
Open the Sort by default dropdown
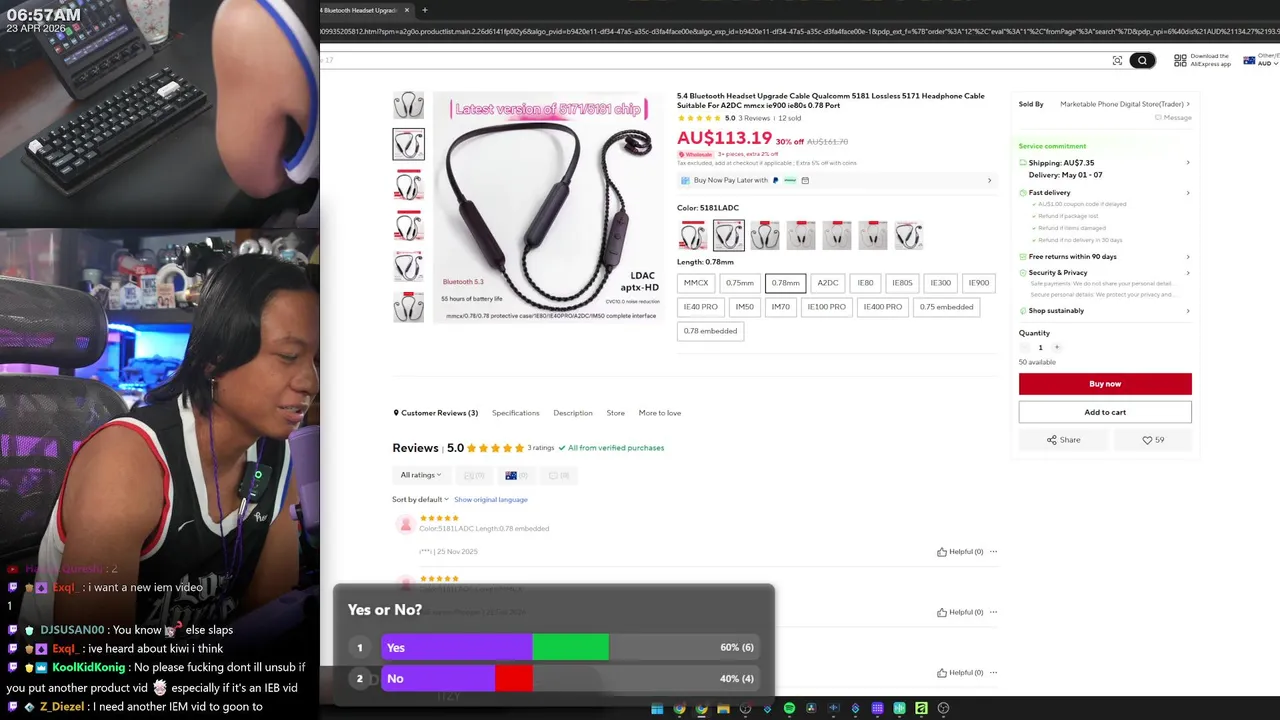point(420,499)
